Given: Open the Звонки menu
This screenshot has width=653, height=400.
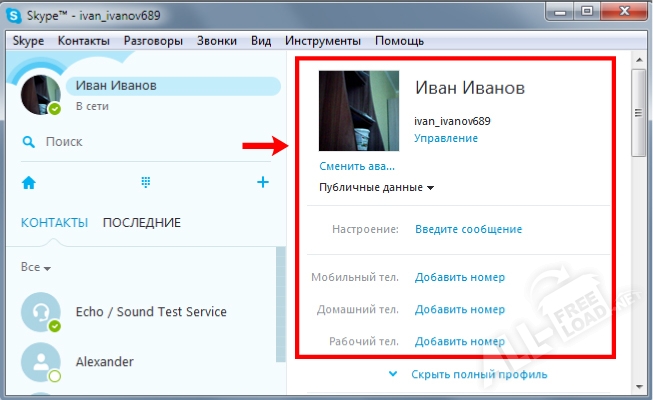Looking at the screenshot, I should (x=217, y=41).
